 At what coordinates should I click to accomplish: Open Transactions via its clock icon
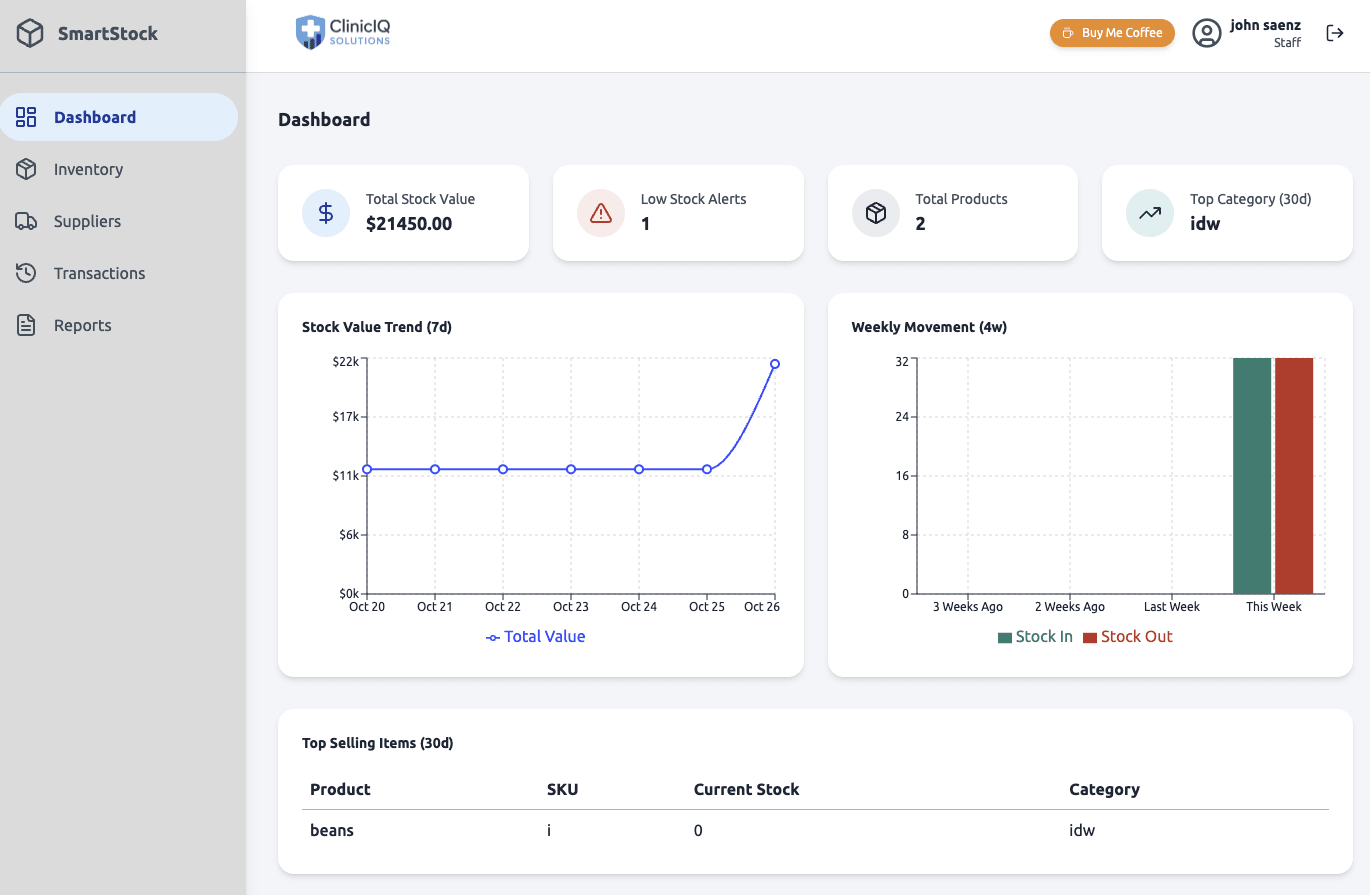tap(27, 273)
